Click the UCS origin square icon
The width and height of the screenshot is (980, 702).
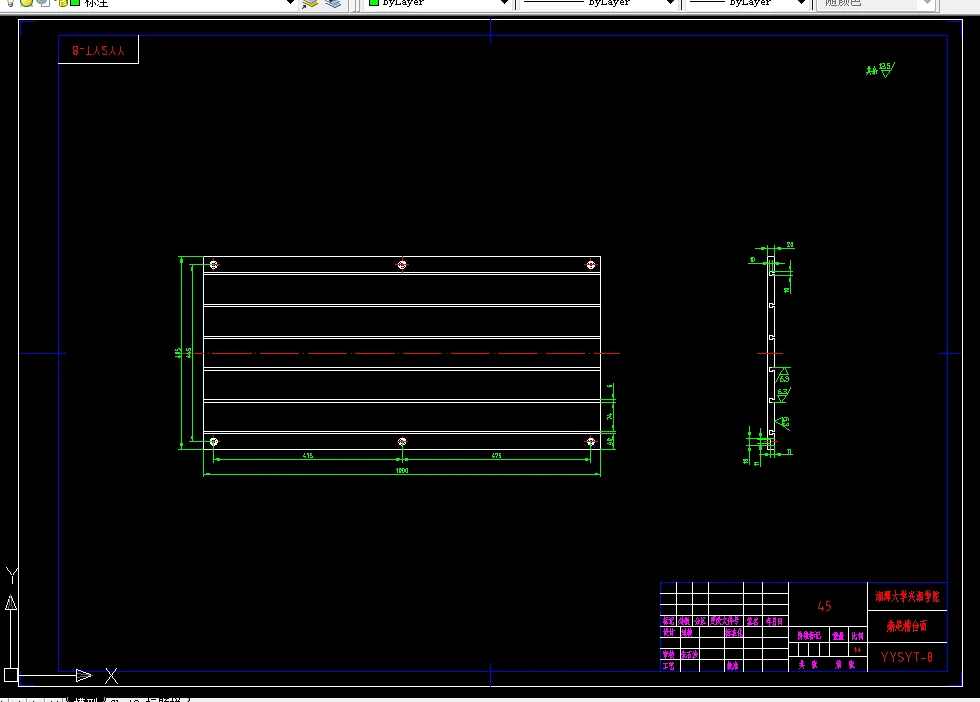click(x=11, y=675)
